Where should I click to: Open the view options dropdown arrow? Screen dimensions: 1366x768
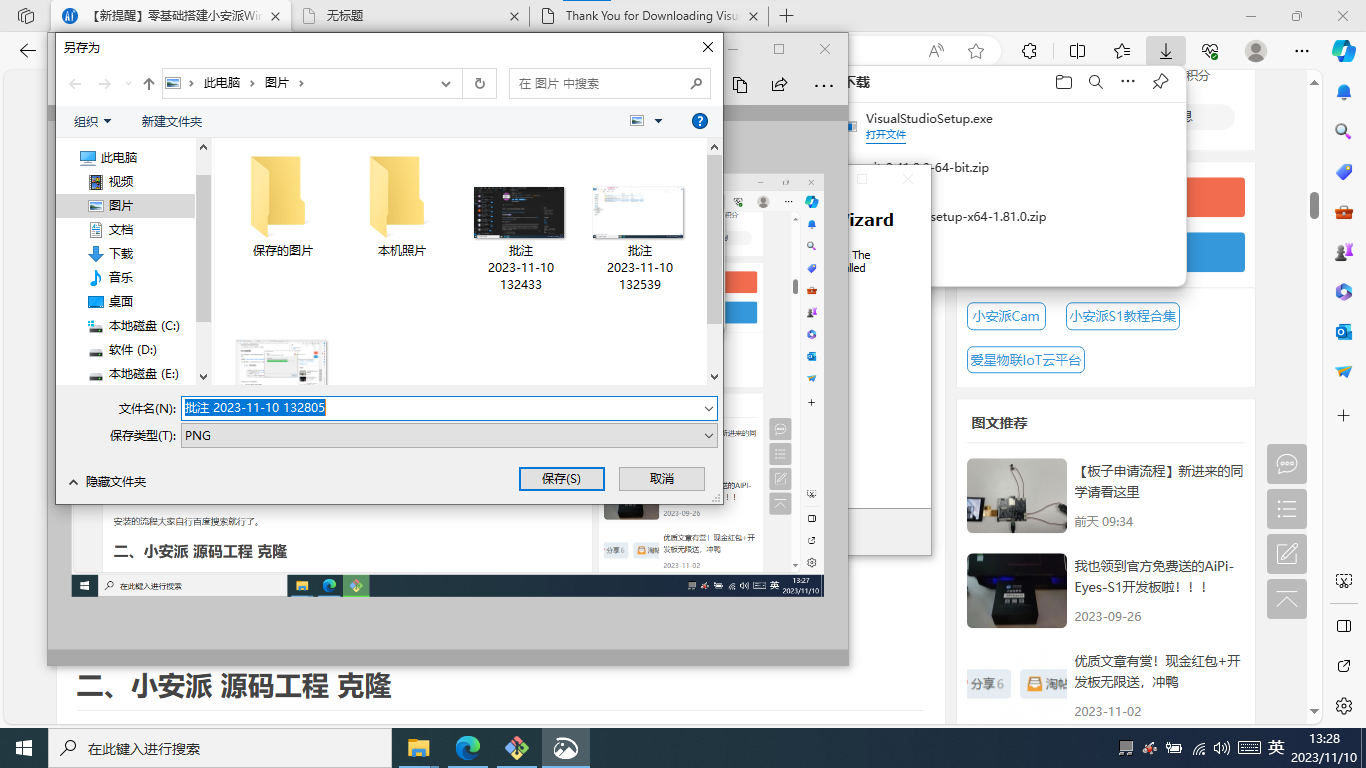658,121
